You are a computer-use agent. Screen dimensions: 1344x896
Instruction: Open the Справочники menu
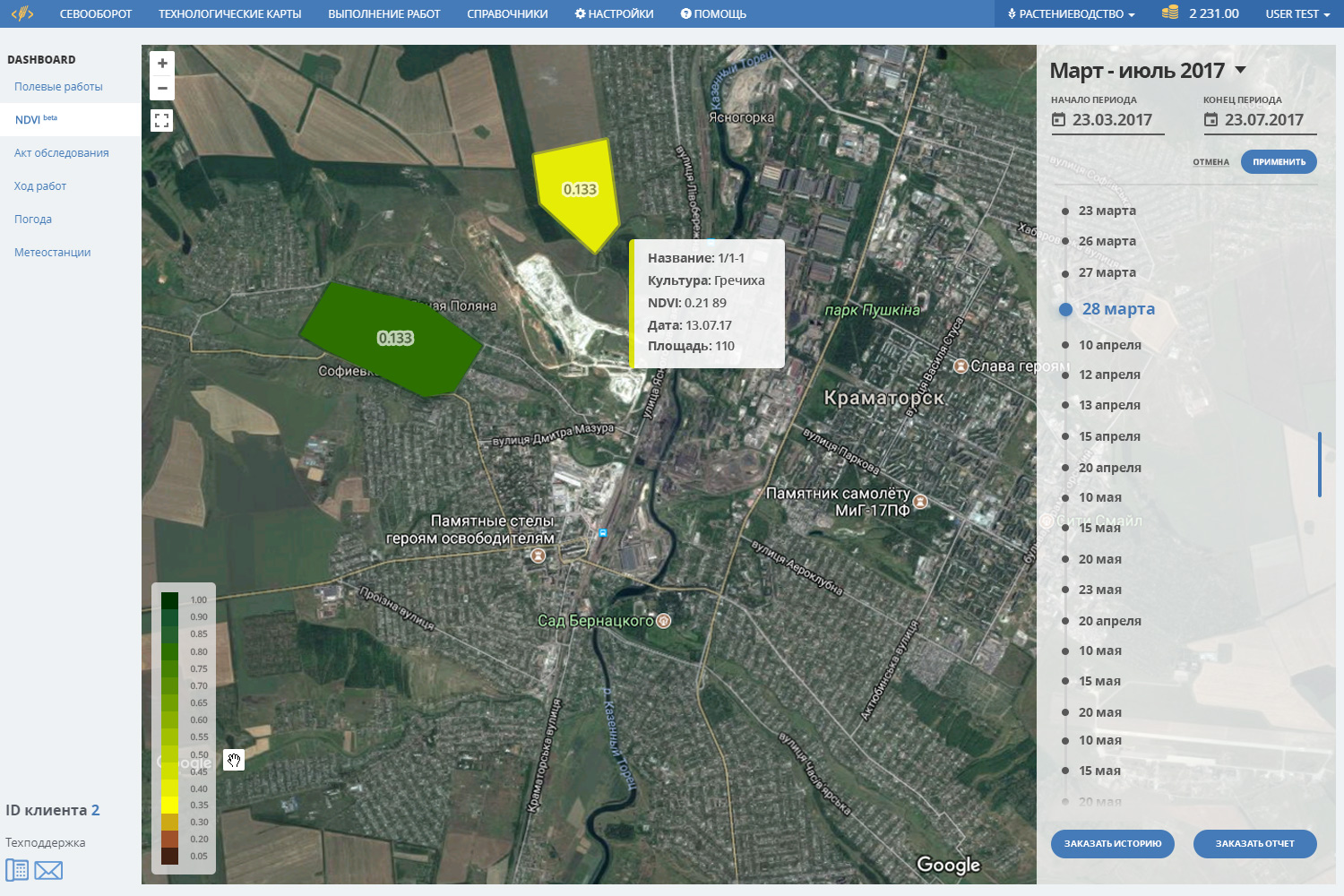click(x=507, y=13)
